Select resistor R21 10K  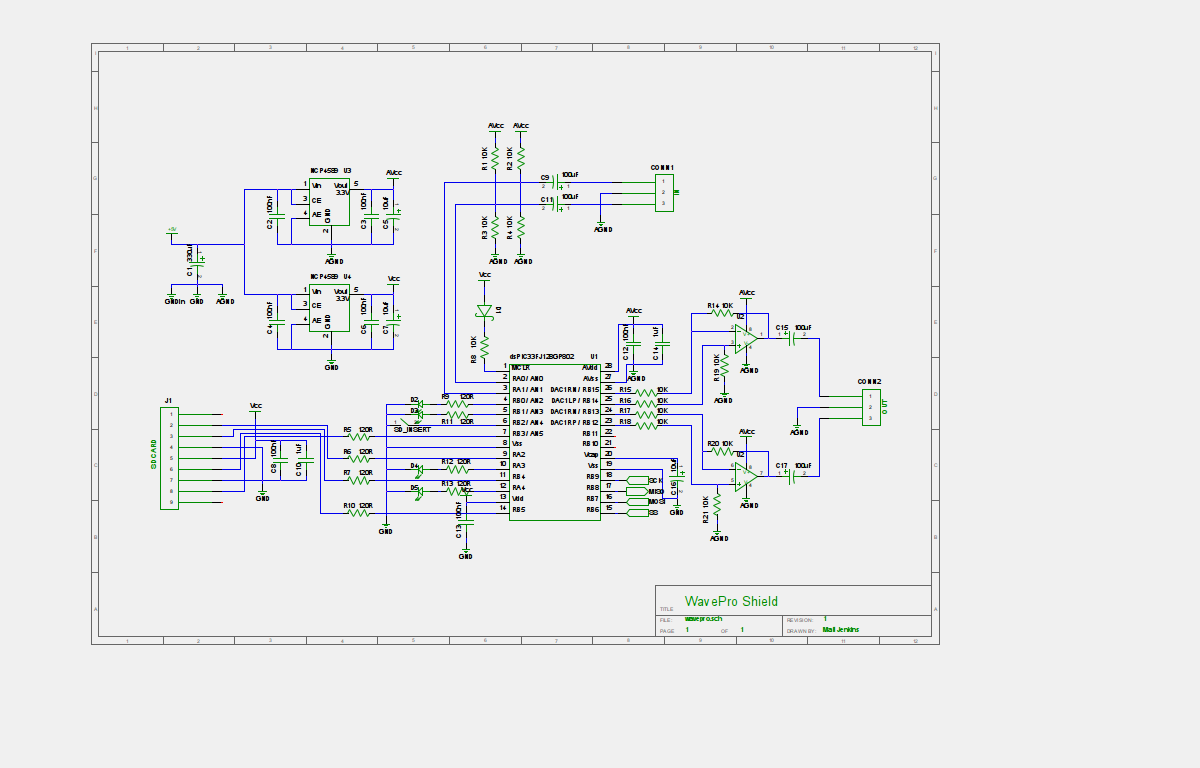pos(719,503)
